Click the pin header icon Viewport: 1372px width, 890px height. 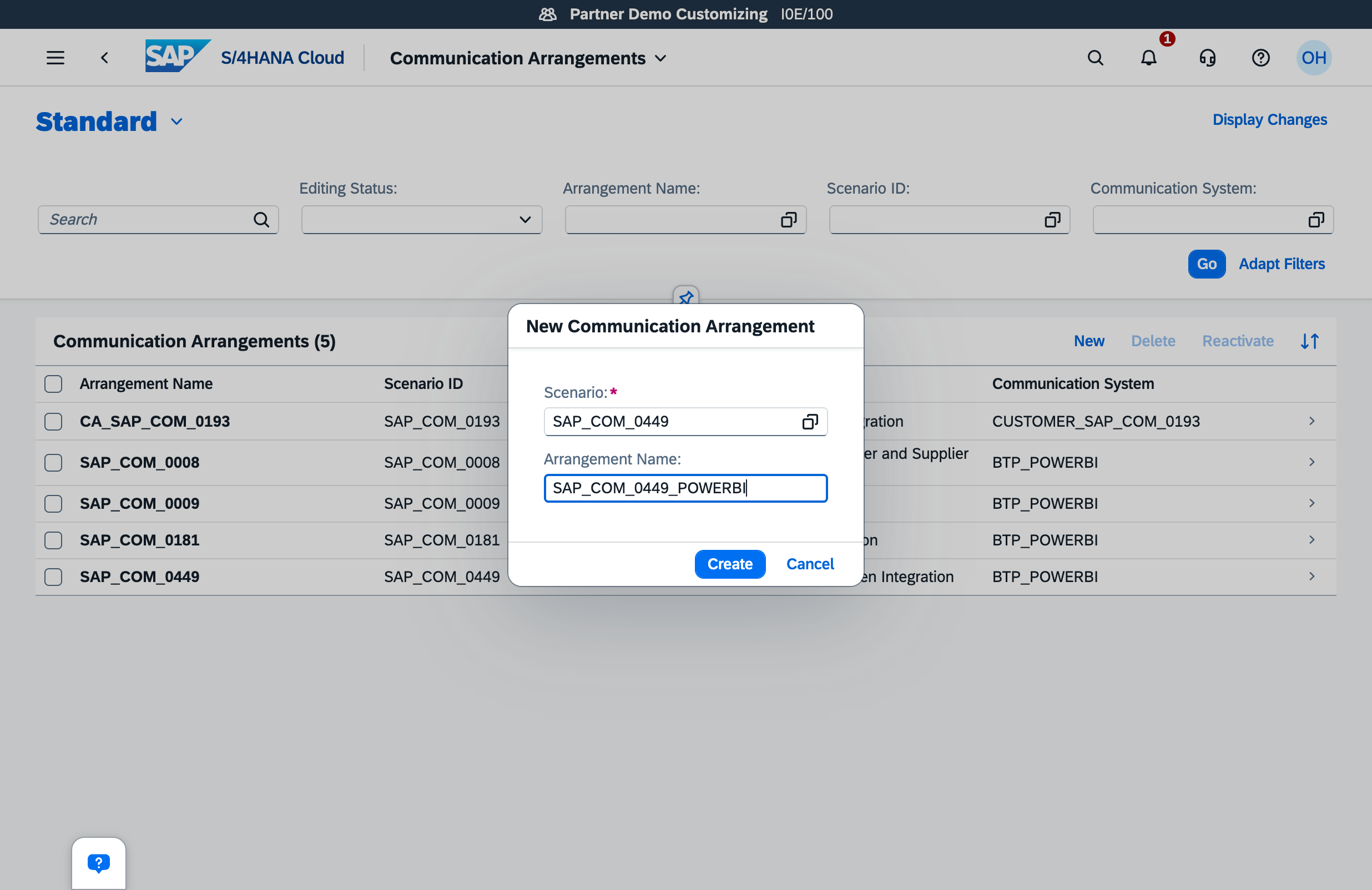click(x=686, y=297)
